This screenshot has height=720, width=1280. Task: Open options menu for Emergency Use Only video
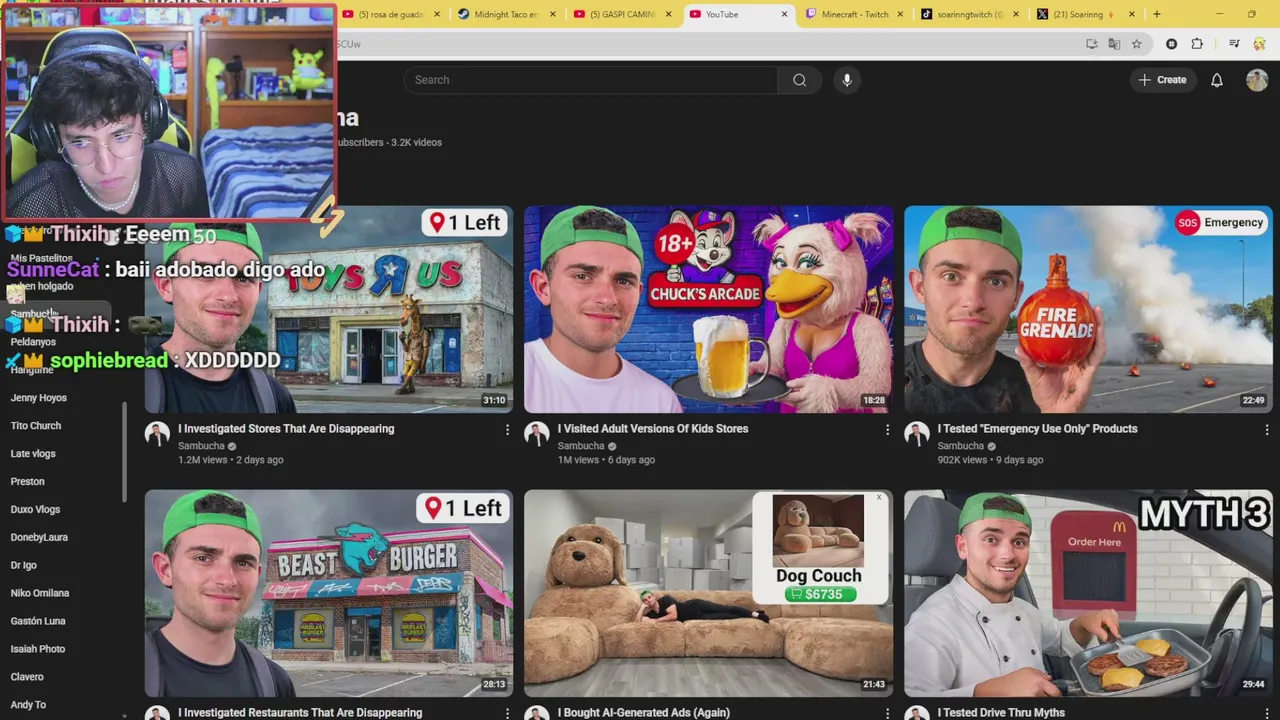pyautogui.click(x=1267, y=430)
